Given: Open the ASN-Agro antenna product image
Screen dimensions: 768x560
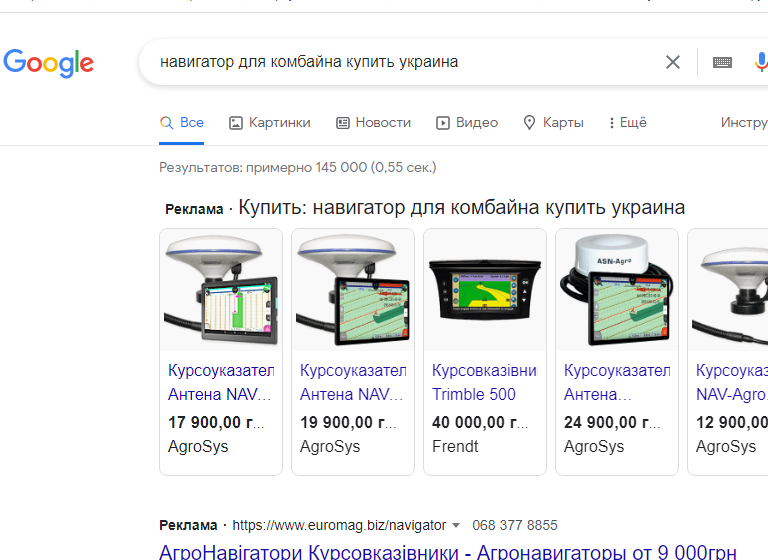Looking at the screenshot, I should (x=617, y=290).
